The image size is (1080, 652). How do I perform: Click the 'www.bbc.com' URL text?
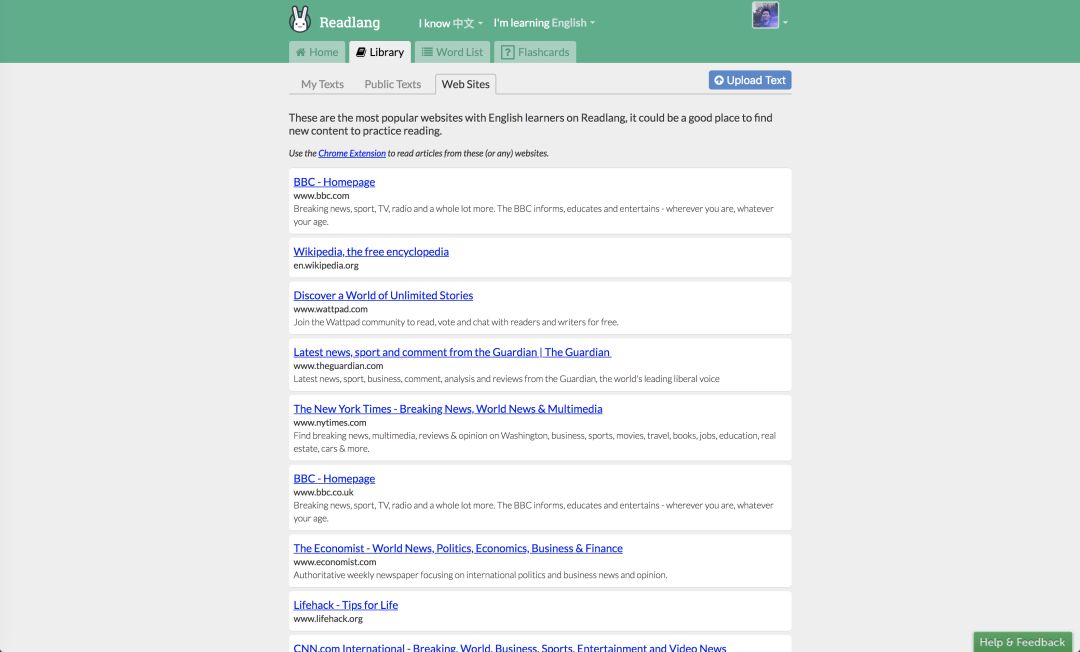pos(321,196)
